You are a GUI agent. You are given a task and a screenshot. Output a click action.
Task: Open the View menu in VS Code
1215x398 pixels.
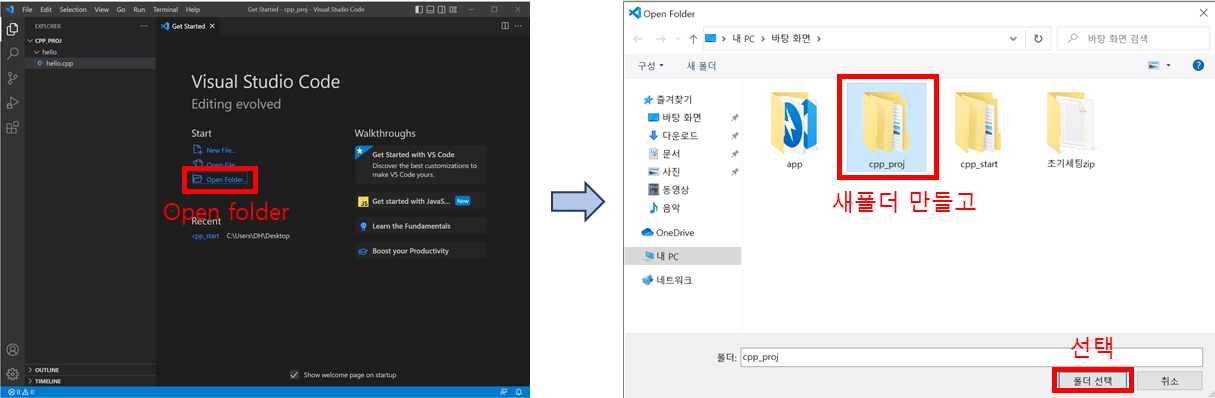tap(101, 9)
